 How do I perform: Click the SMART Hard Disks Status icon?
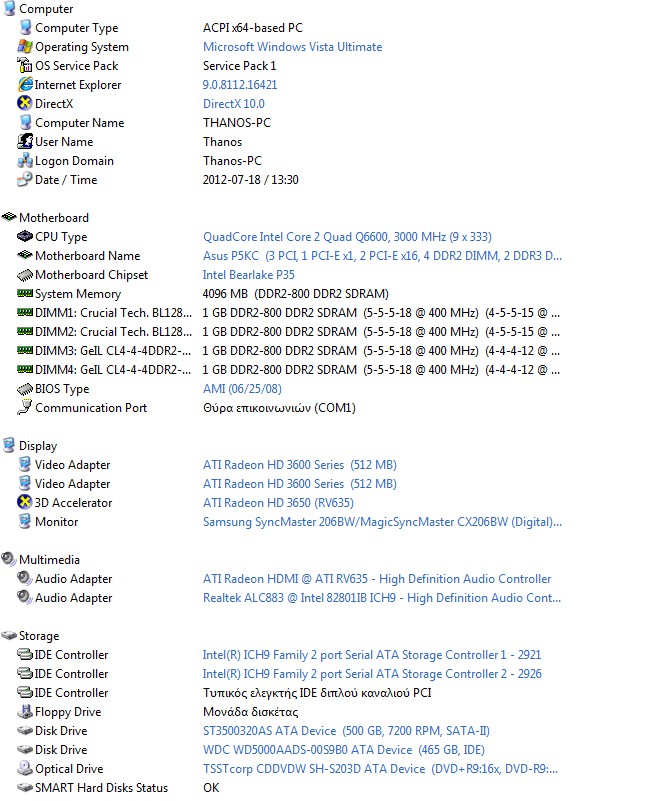[25, 788]
